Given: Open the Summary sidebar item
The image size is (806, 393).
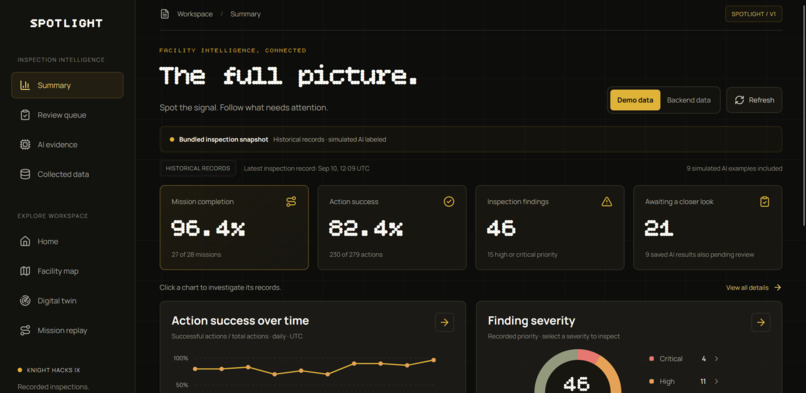Looking at the screenshot, I should pos(67,85).
